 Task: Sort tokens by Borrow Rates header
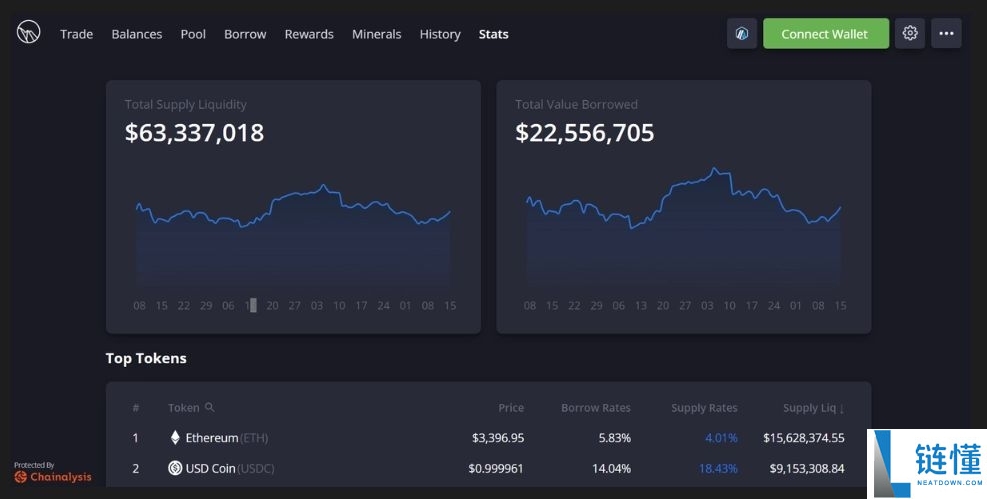click(x=595, y=408)
